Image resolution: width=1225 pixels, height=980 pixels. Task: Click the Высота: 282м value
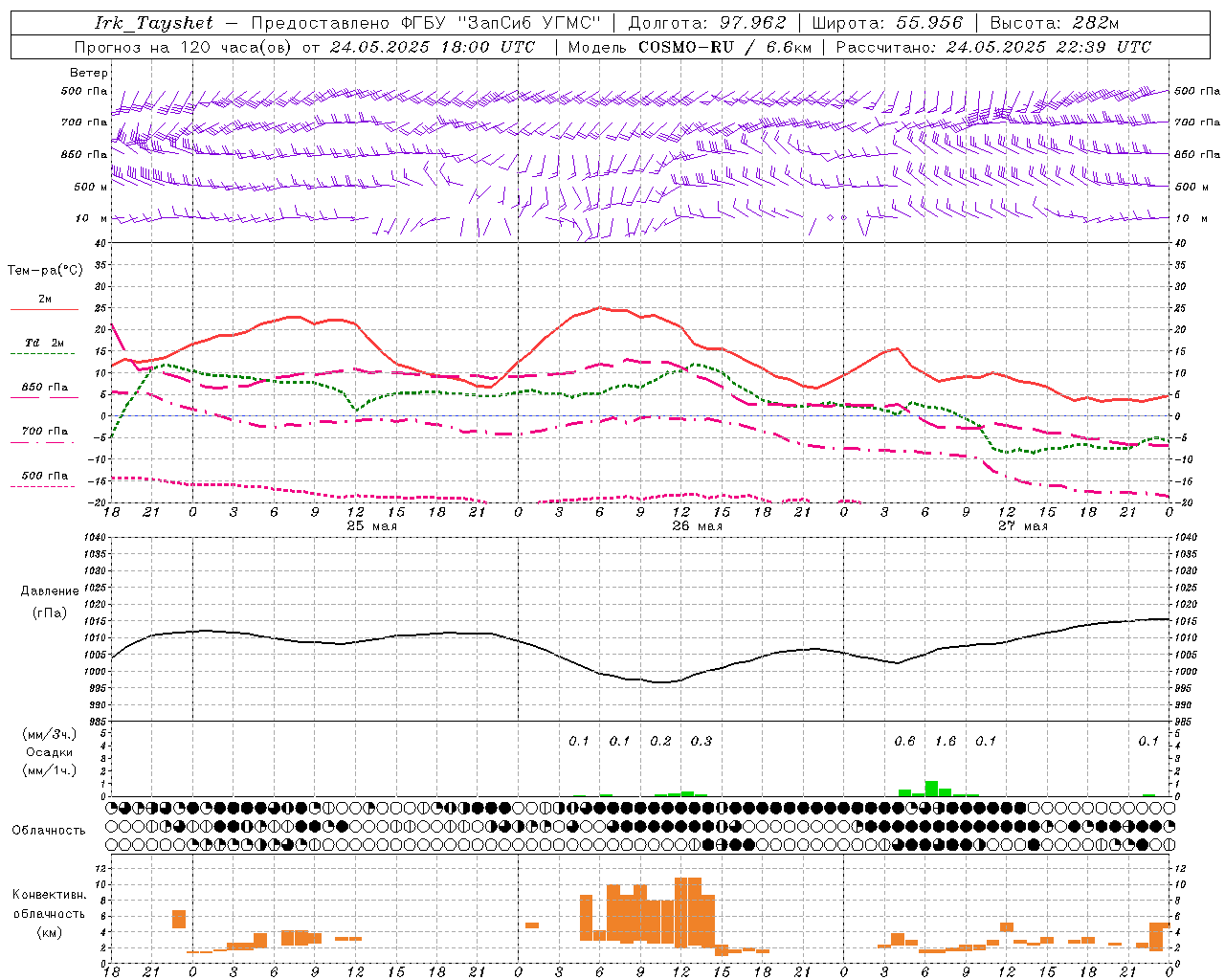[x=1054, y=23]
